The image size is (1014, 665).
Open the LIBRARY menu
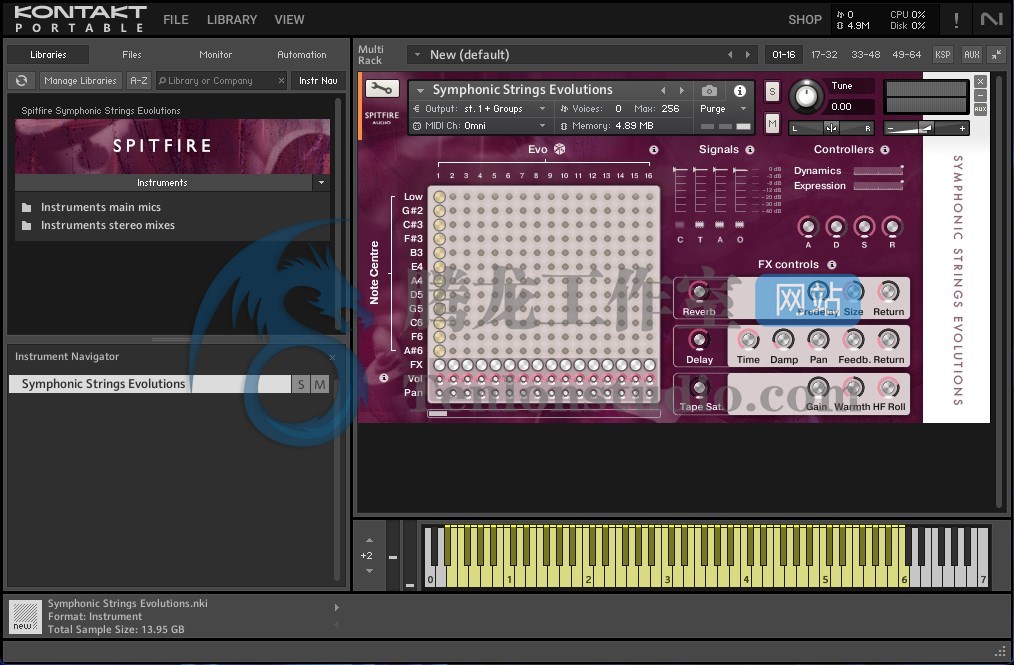pyautogui.click(x=232, y=19)
